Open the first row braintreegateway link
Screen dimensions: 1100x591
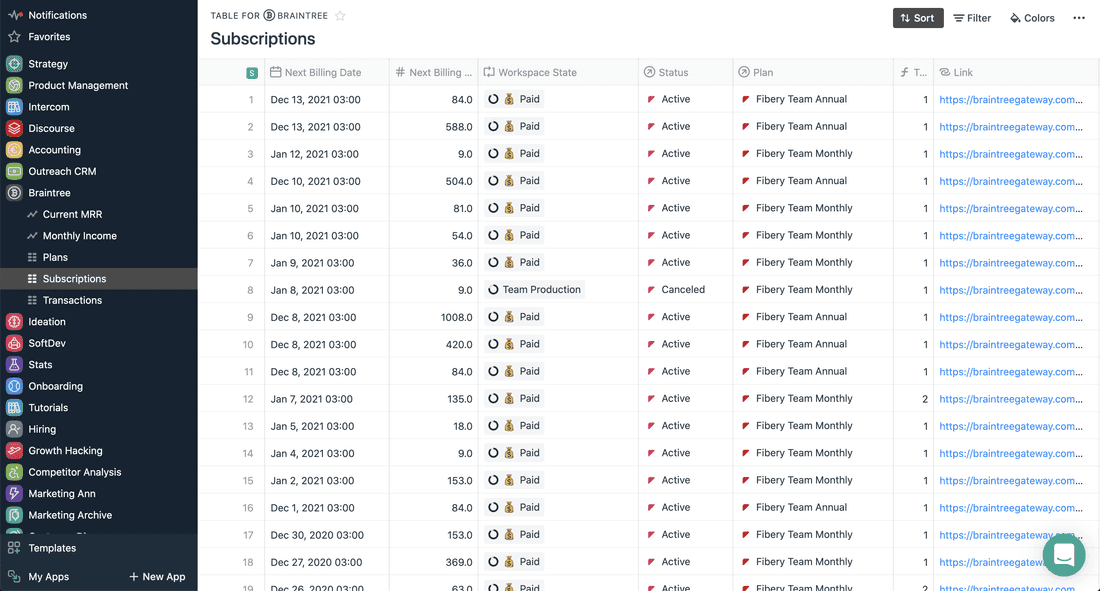pyautogui.click(x=1010, y=100)
